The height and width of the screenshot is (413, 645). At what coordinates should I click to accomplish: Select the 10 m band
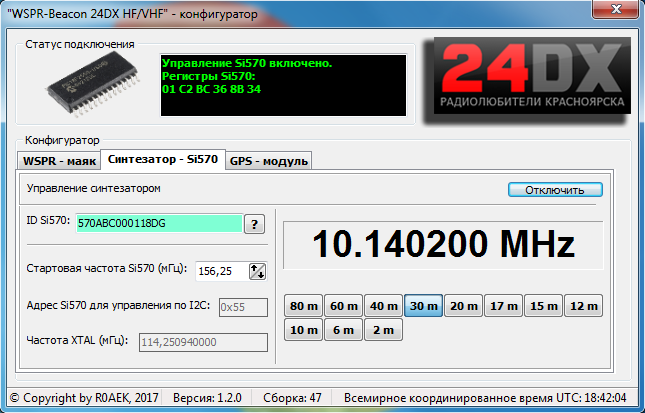(304, 330)
